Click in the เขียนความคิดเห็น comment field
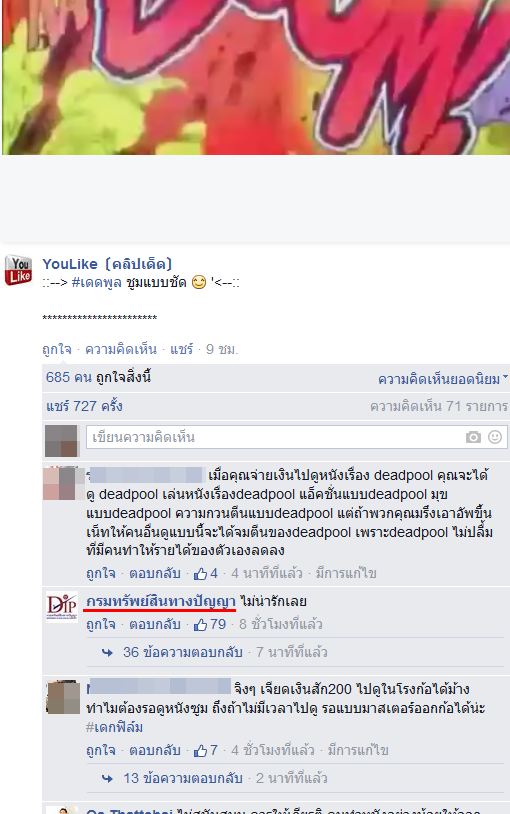Screen dimensions: 510x814 click(275, 437)
